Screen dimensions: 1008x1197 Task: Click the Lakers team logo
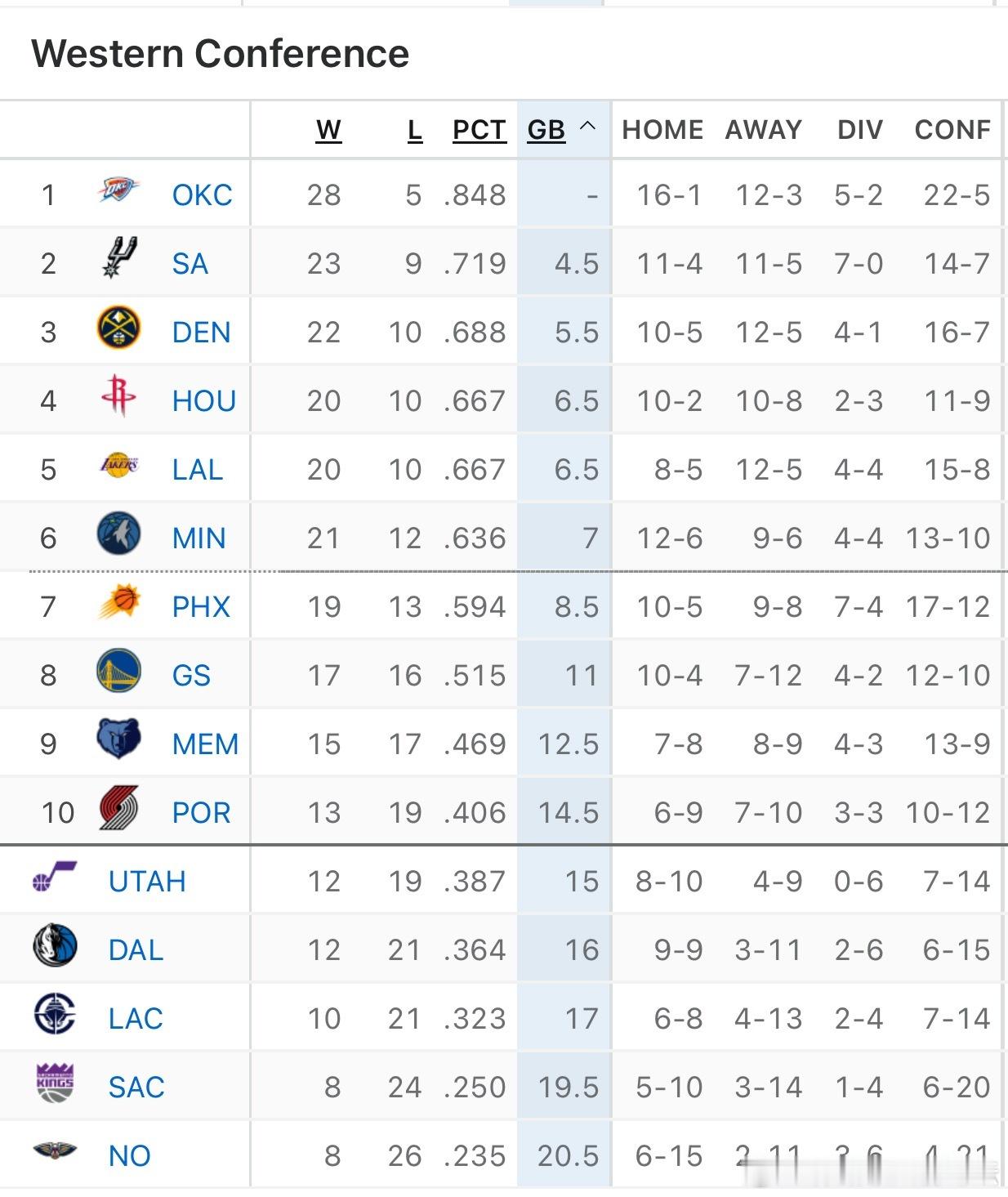point(118,466)
